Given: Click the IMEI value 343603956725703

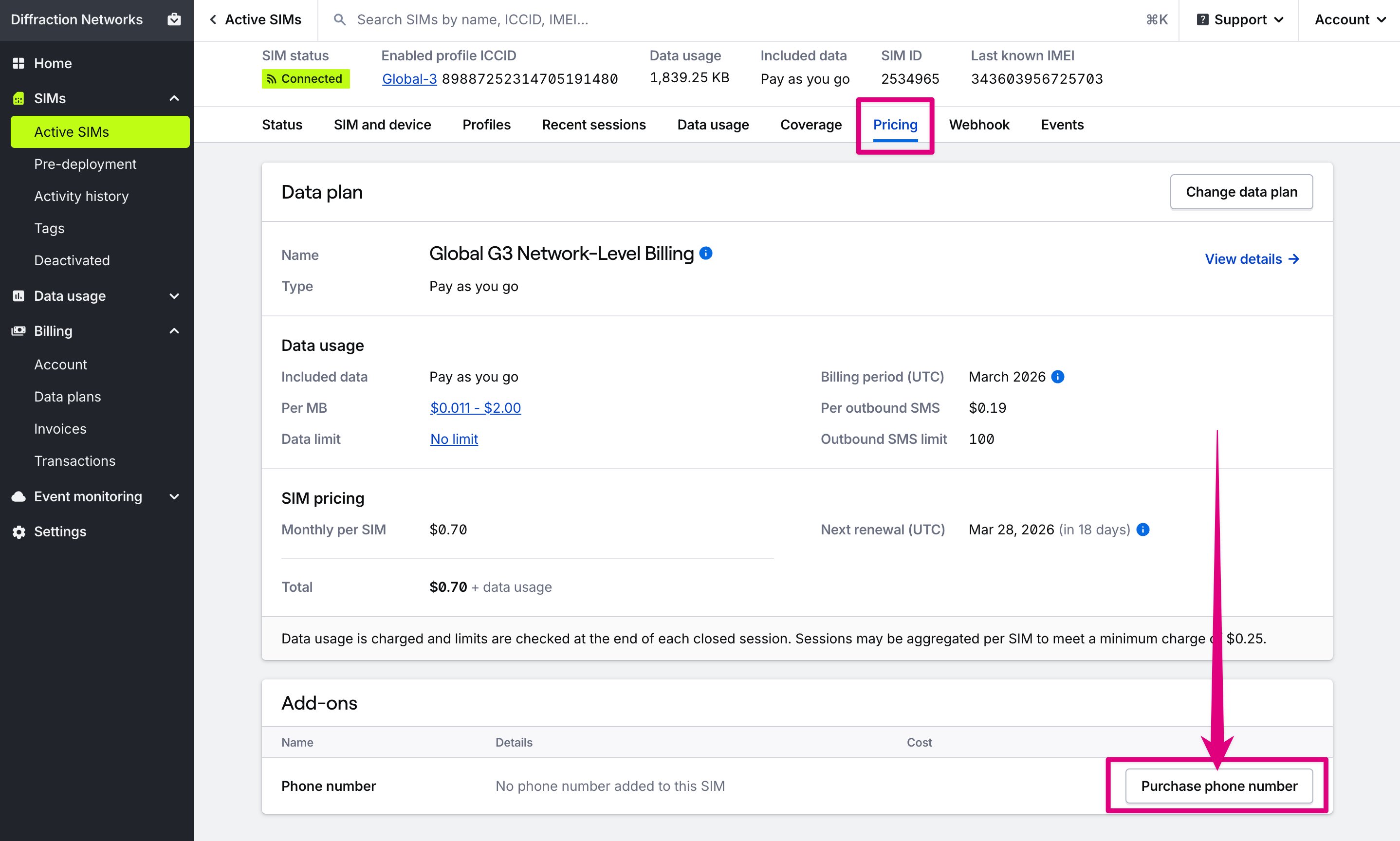Looking at the screenshot, I should (x=1037, y=79).
